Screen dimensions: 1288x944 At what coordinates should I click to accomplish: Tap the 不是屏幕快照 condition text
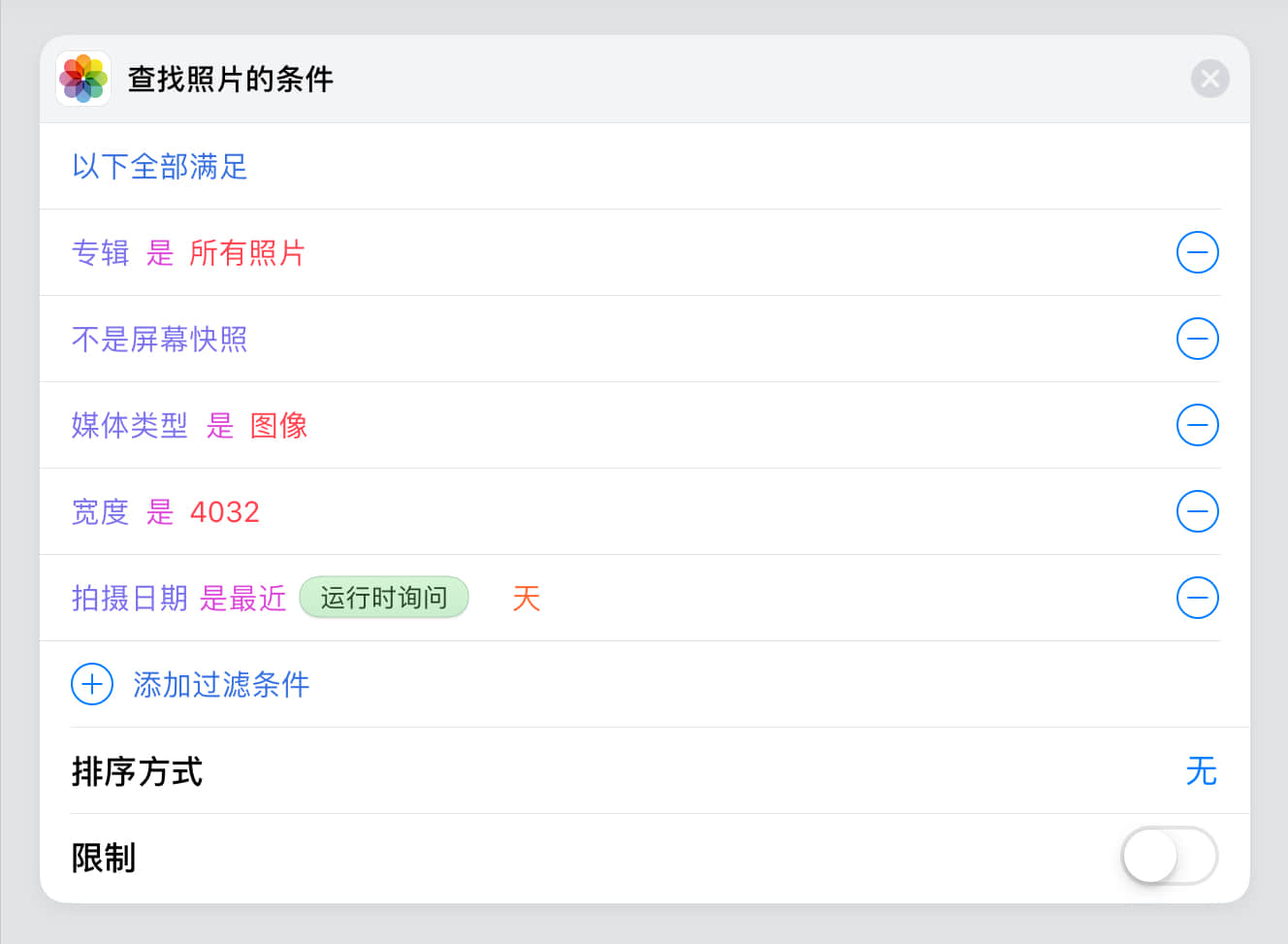point(160,340)
